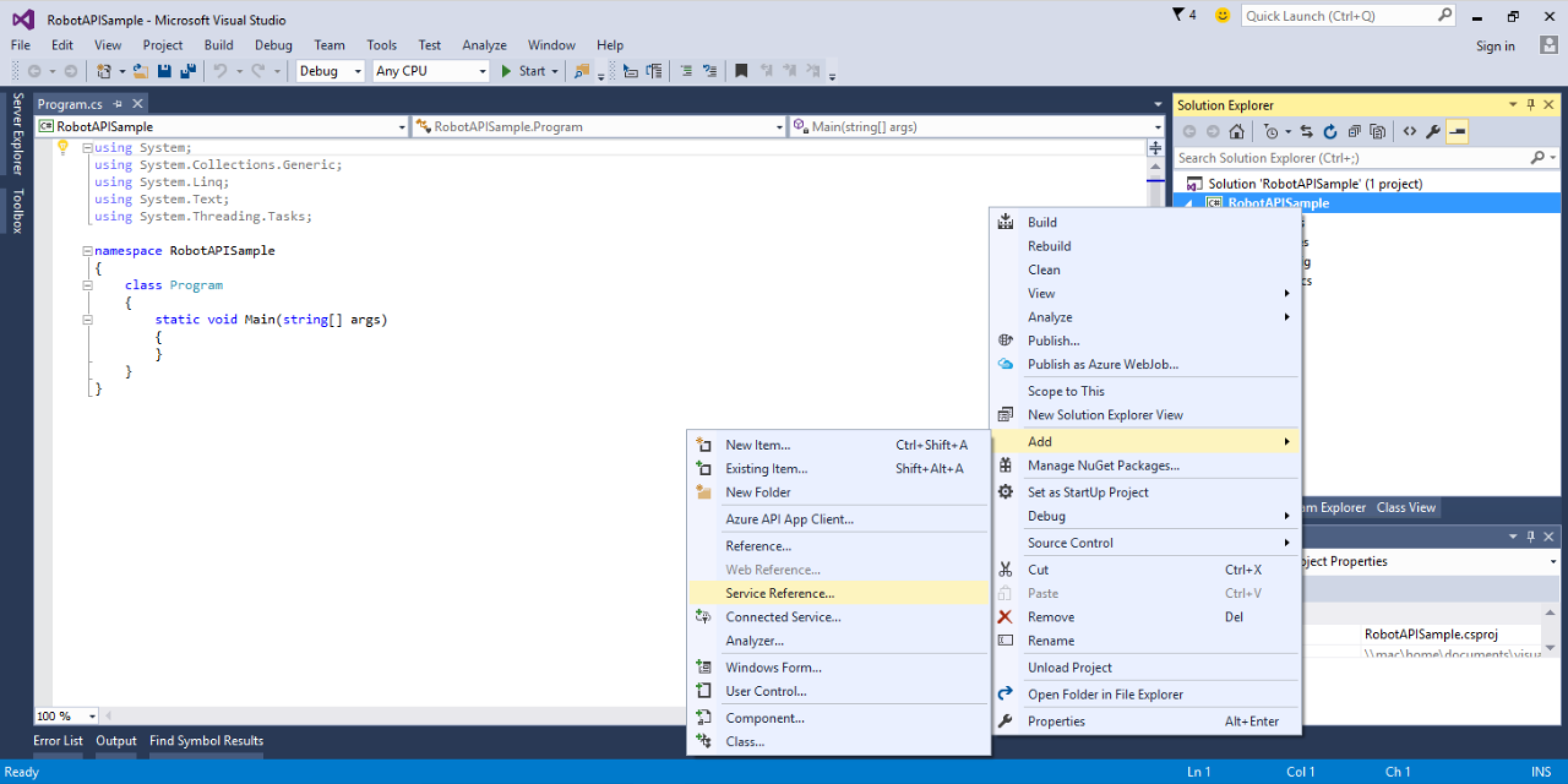This screenshot has height=784, width=1568.
Task: Choose Manage NuGet Packages... menu entry
Action: tap(1103, 466)
